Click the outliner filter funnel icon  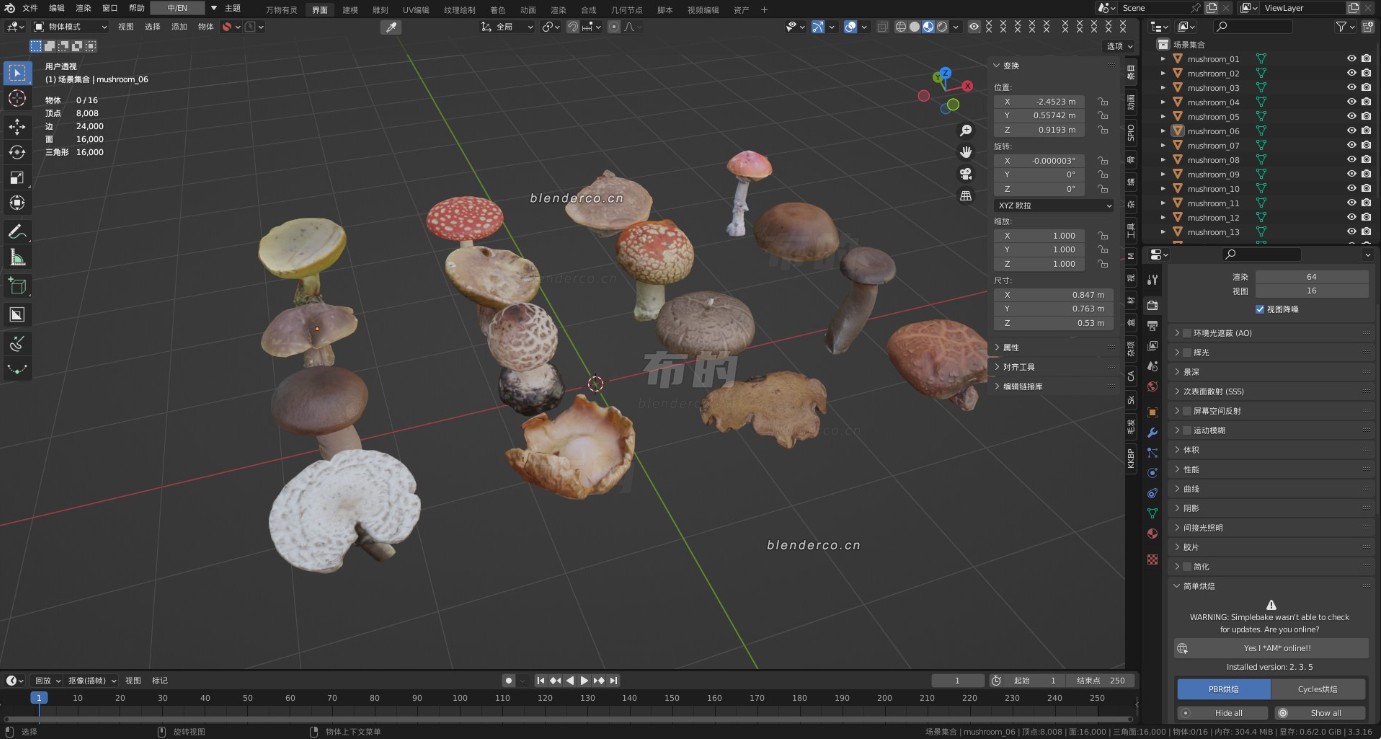pyautogui.click(x=1343, y=27)
